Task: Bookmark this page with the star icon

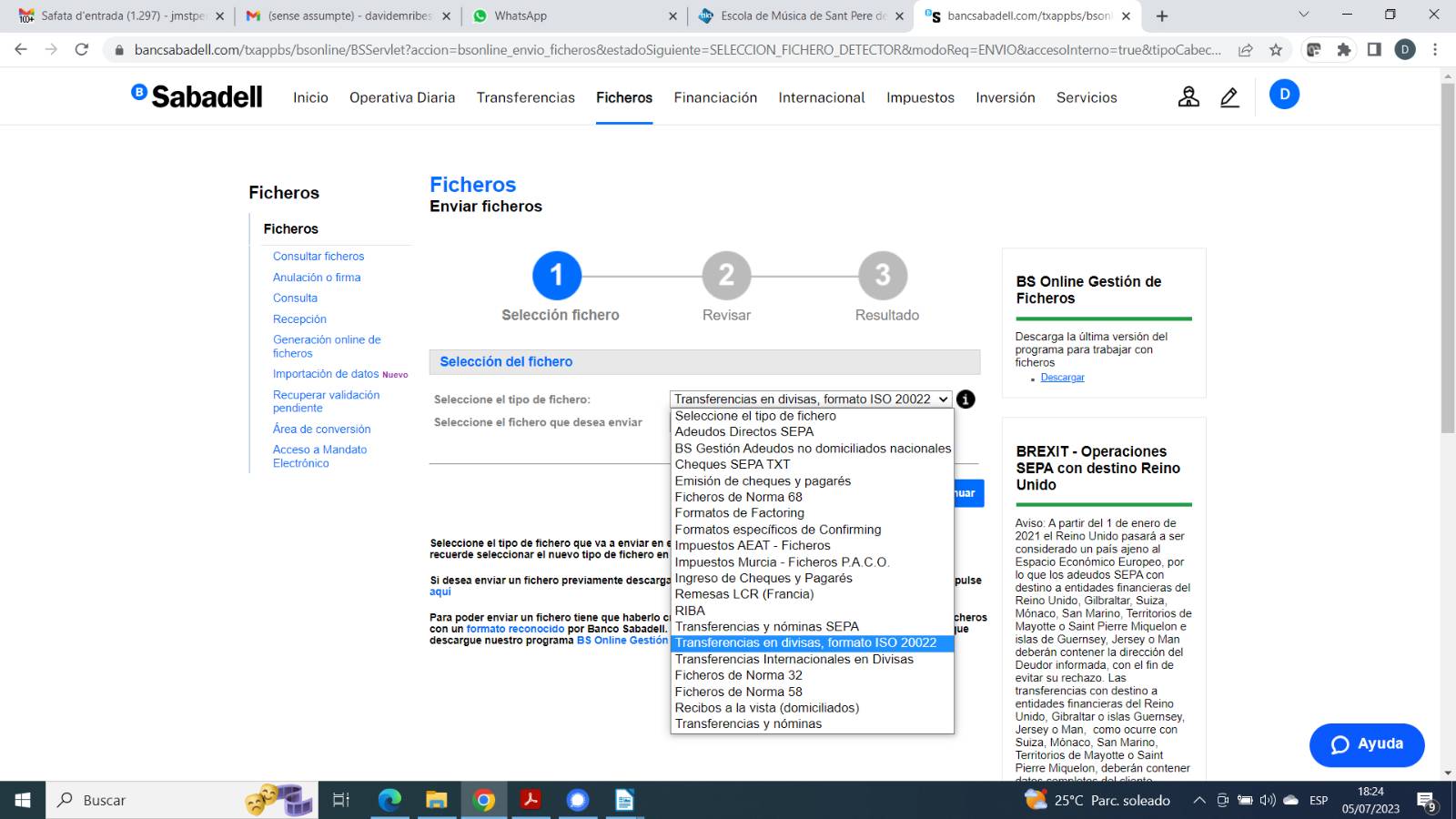Action: (1276, 50)
